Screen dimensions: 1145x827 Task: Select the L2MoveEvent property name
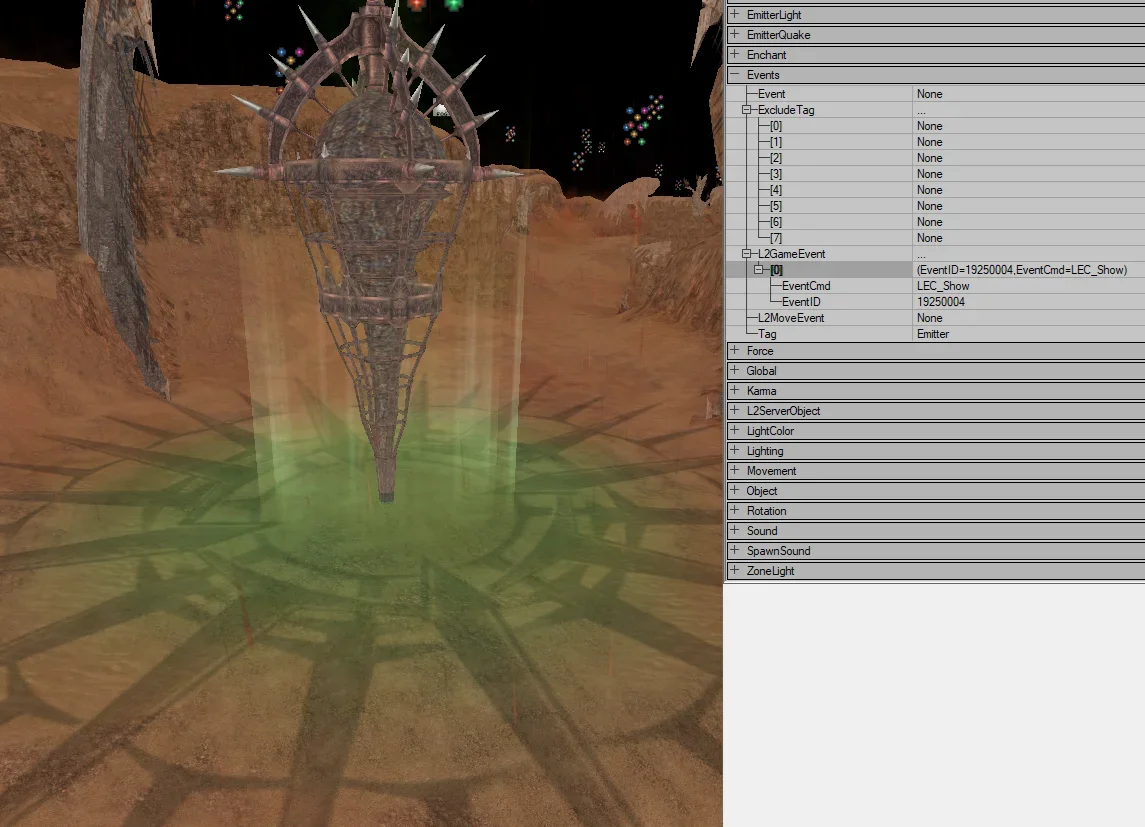point(791,318)
